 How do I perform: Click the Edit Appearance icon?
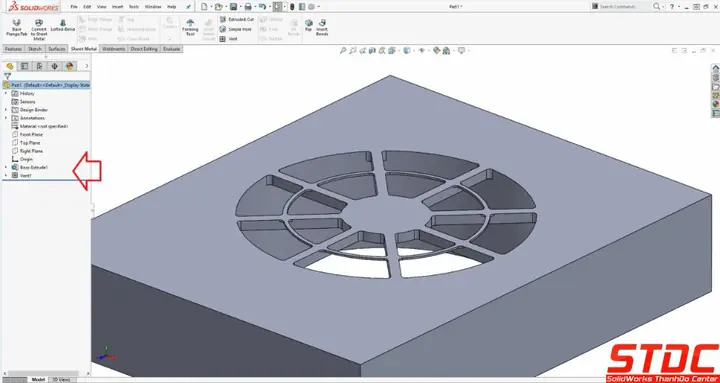[x=436, y=51]
